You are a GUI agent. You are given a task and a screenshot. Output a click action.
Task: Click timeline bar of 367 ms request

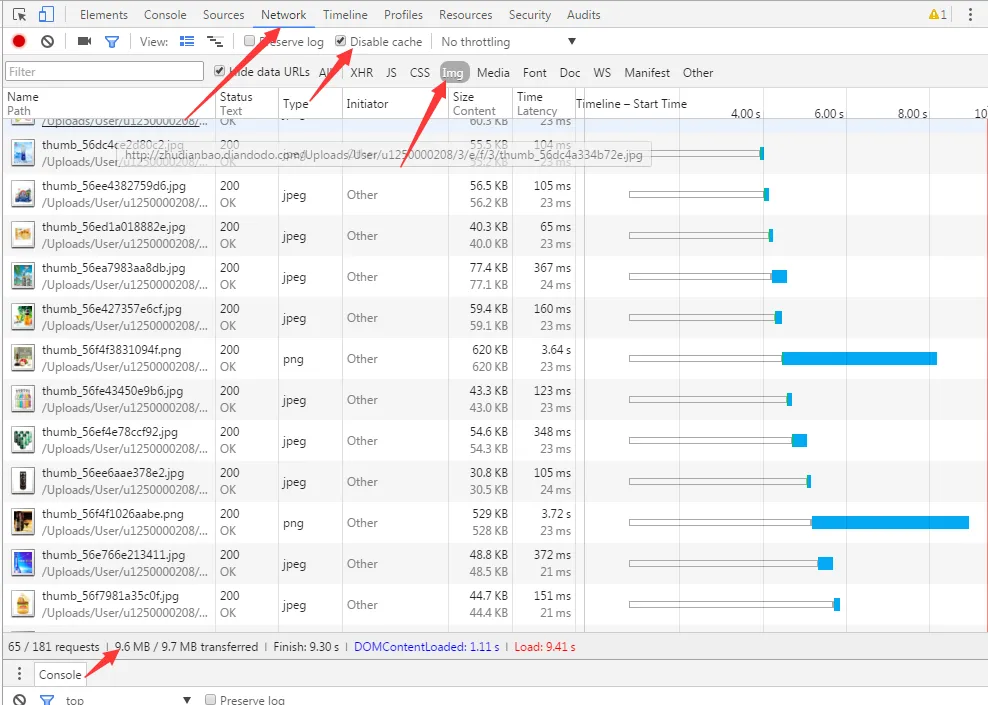pos(779,277)
